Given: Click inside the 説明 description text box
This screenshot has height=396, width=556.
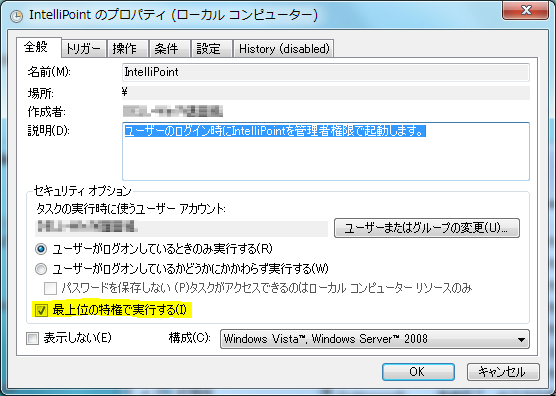Looking at the screenshot, I should click(326, 151).
